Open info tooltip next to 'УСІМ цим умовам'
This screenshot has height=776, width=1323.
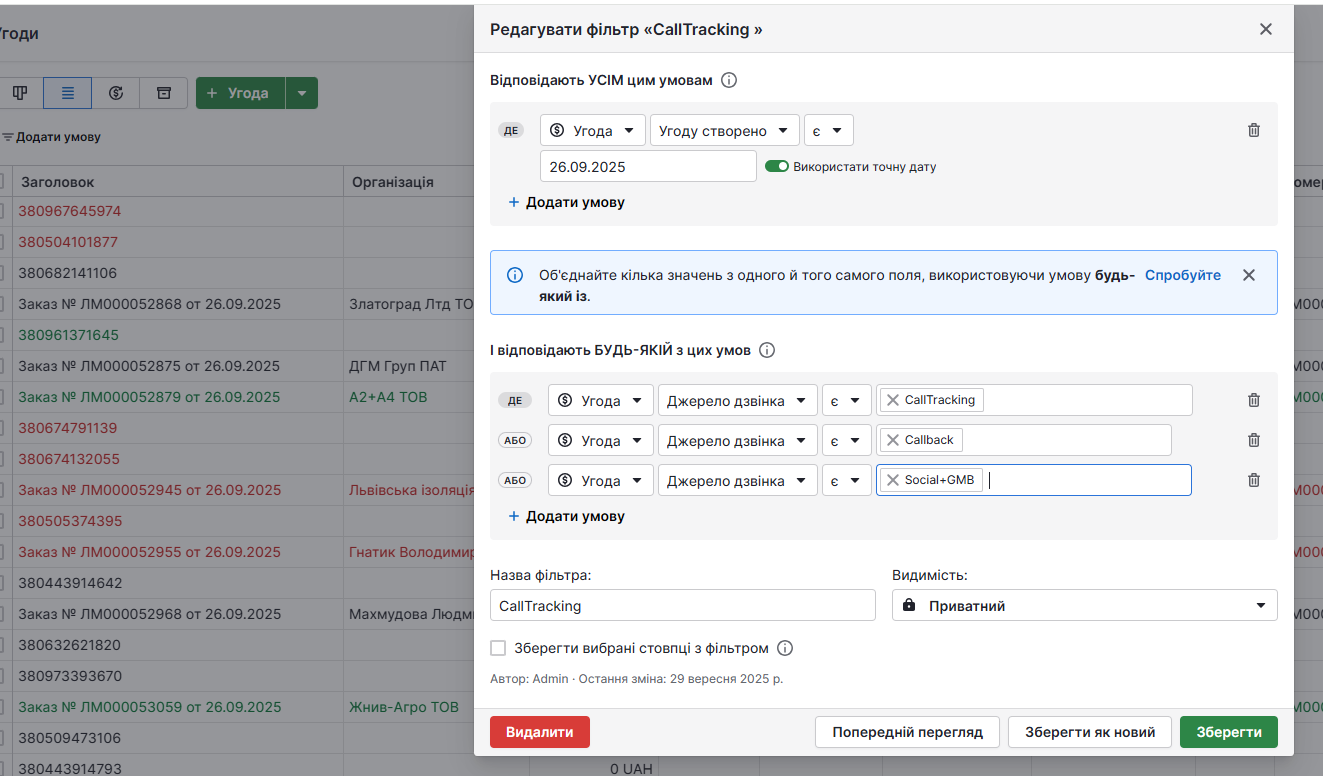(x=729, y=80)
